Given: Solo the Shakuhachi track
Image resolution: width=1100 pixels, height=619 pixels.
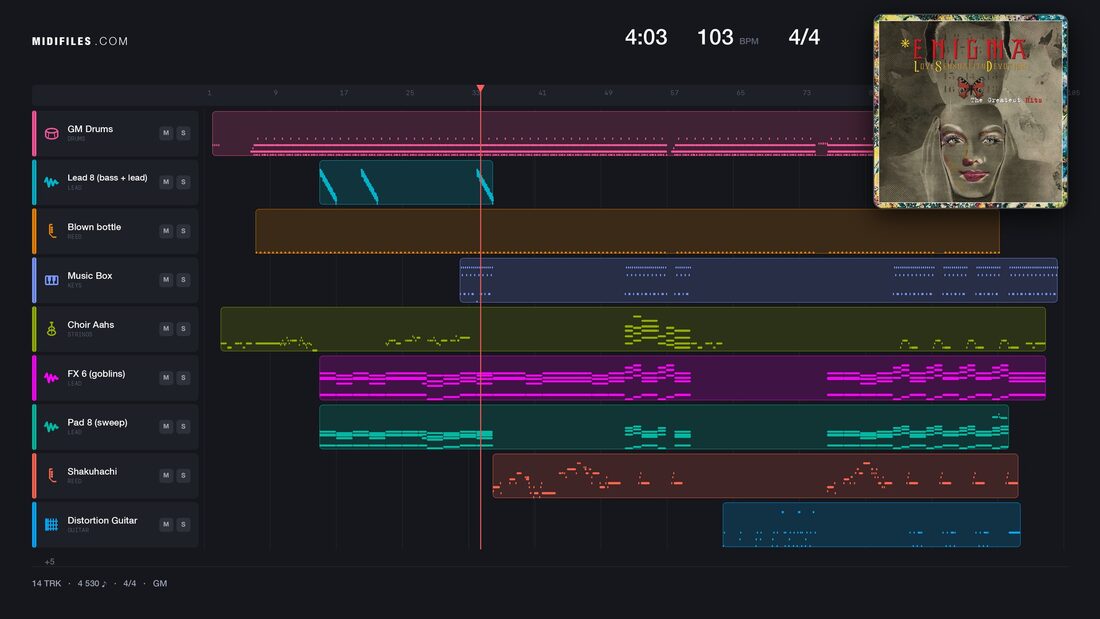Looking at the screenshot, I should click(x=183, y=475).
